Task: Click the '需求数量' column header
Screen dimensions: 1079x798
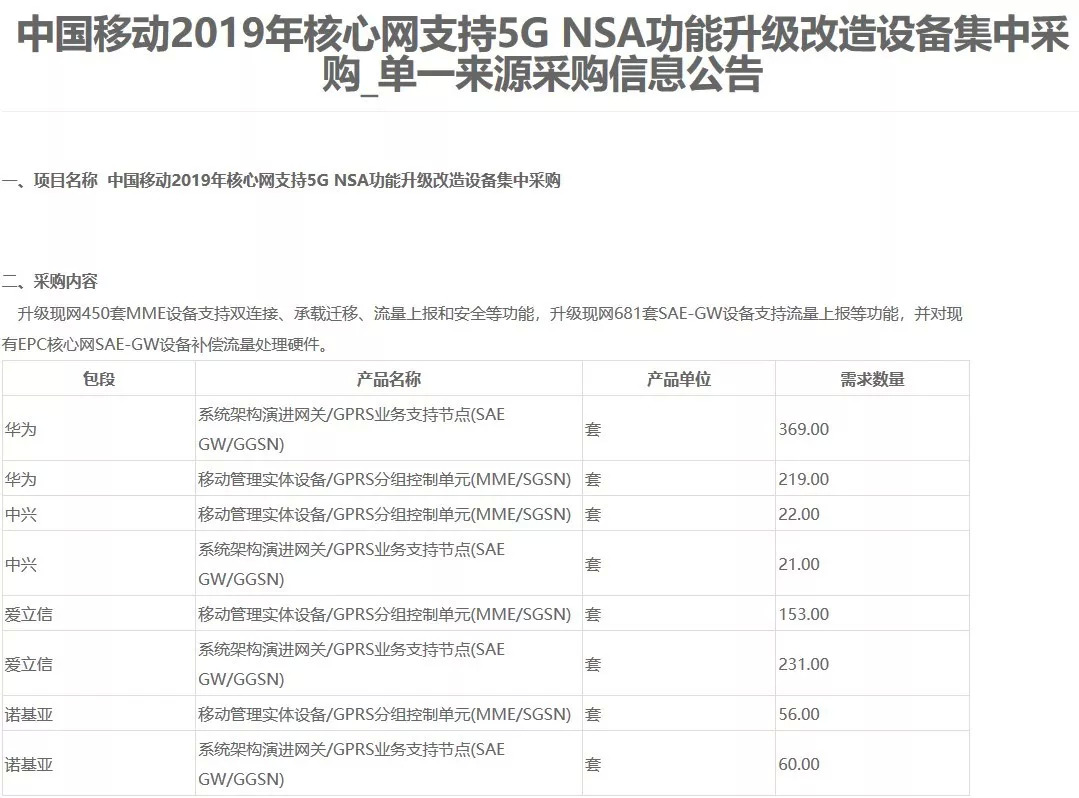Action: (x=872, y=379)
